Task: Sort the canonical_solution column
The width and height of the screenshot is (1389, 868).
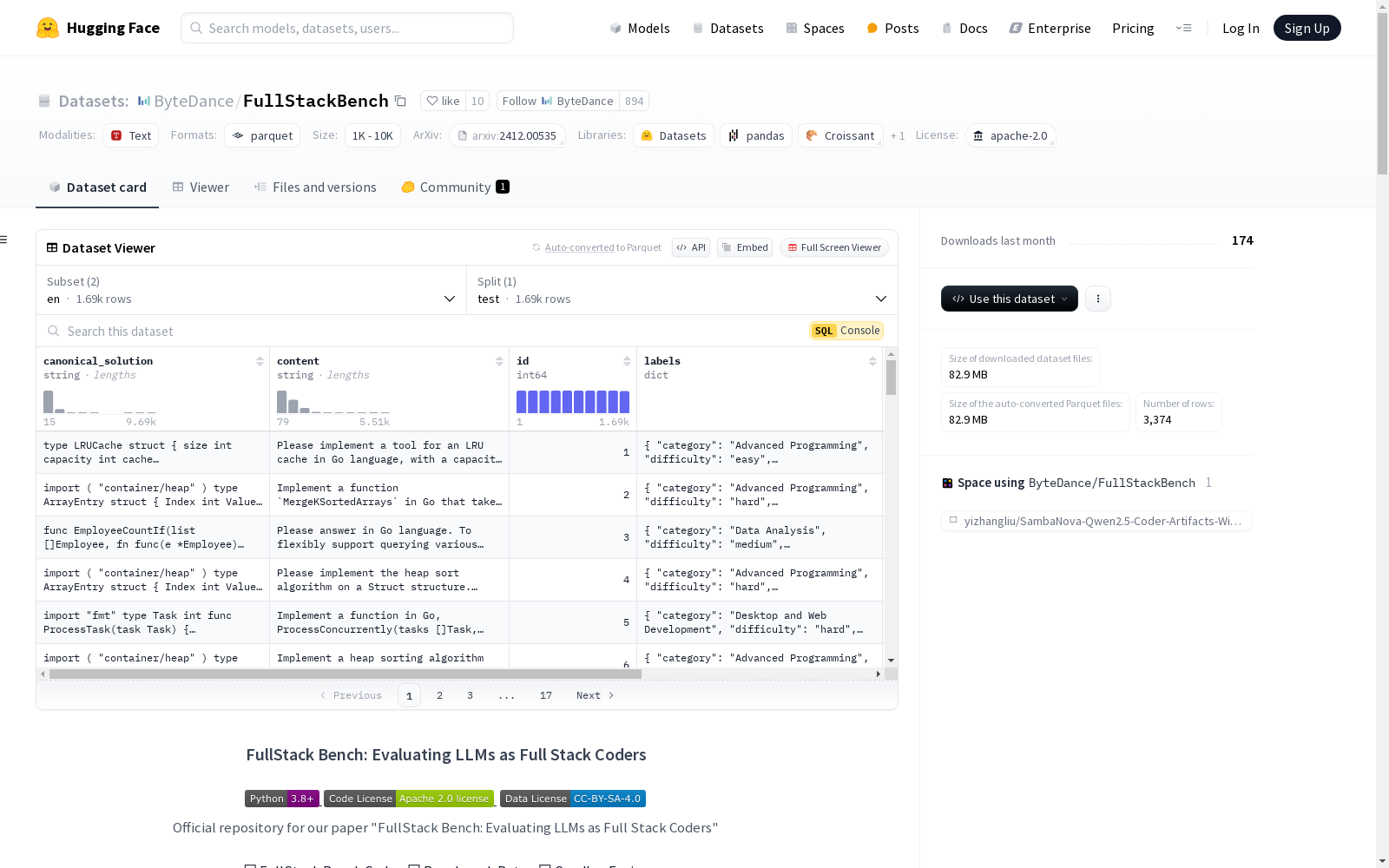Action: pos(260,361)
